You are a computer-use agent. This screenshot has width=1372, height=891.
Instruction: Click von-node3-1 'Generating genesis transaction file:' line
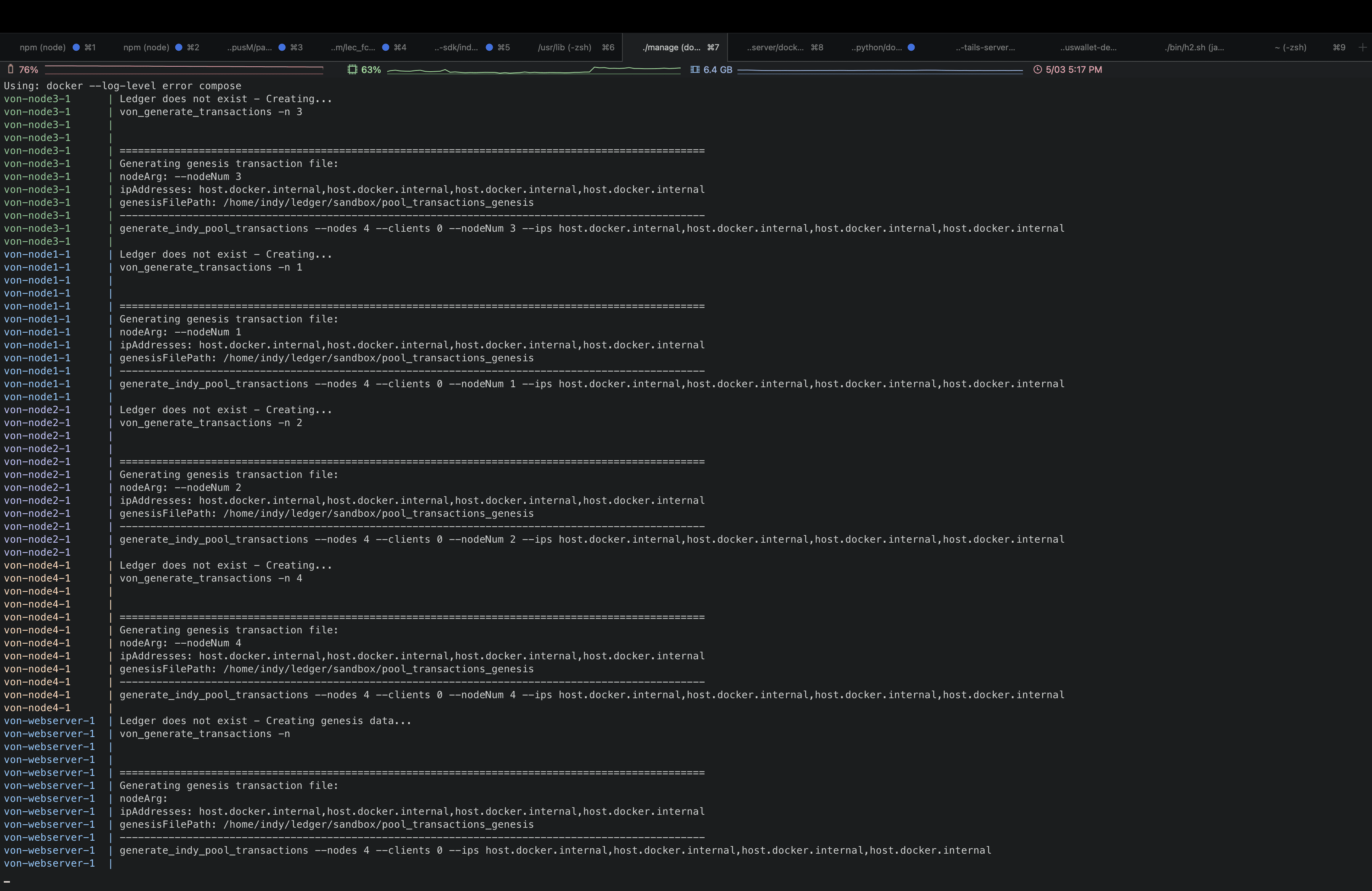[229, 163]
